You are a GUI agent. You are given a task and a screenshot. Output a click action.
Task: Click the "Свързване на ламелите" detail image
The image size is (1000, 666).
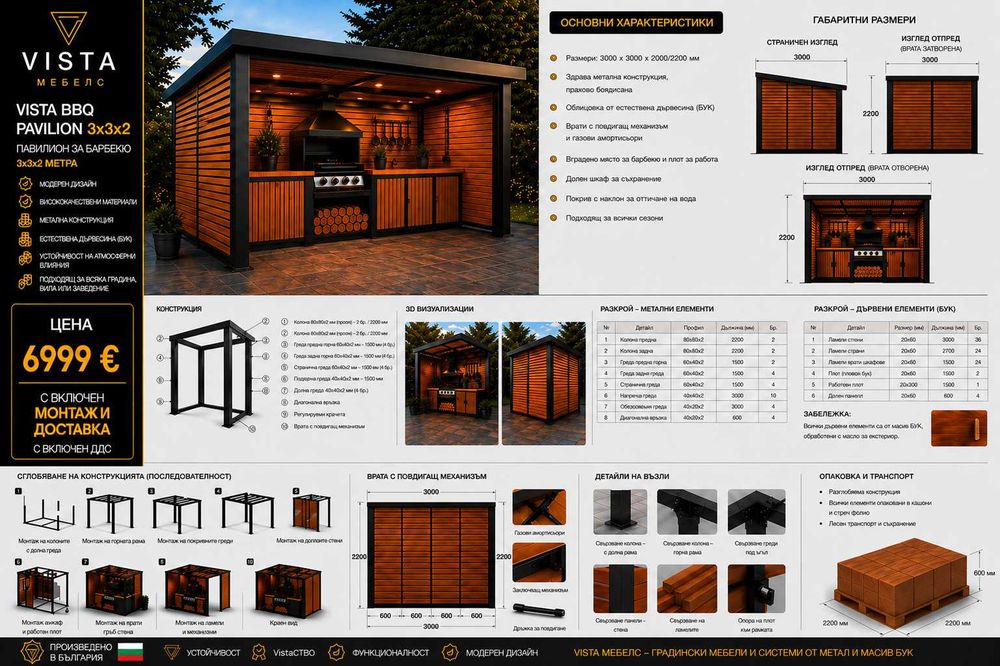tap(687, 589)
